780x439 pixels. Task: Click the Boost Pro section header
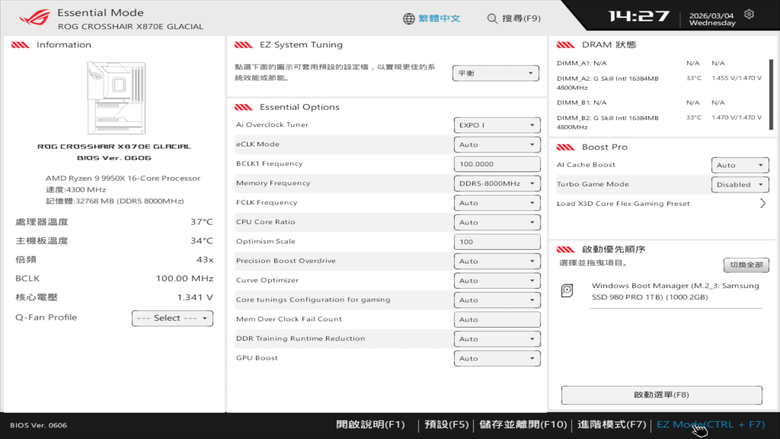coord(604,147)
